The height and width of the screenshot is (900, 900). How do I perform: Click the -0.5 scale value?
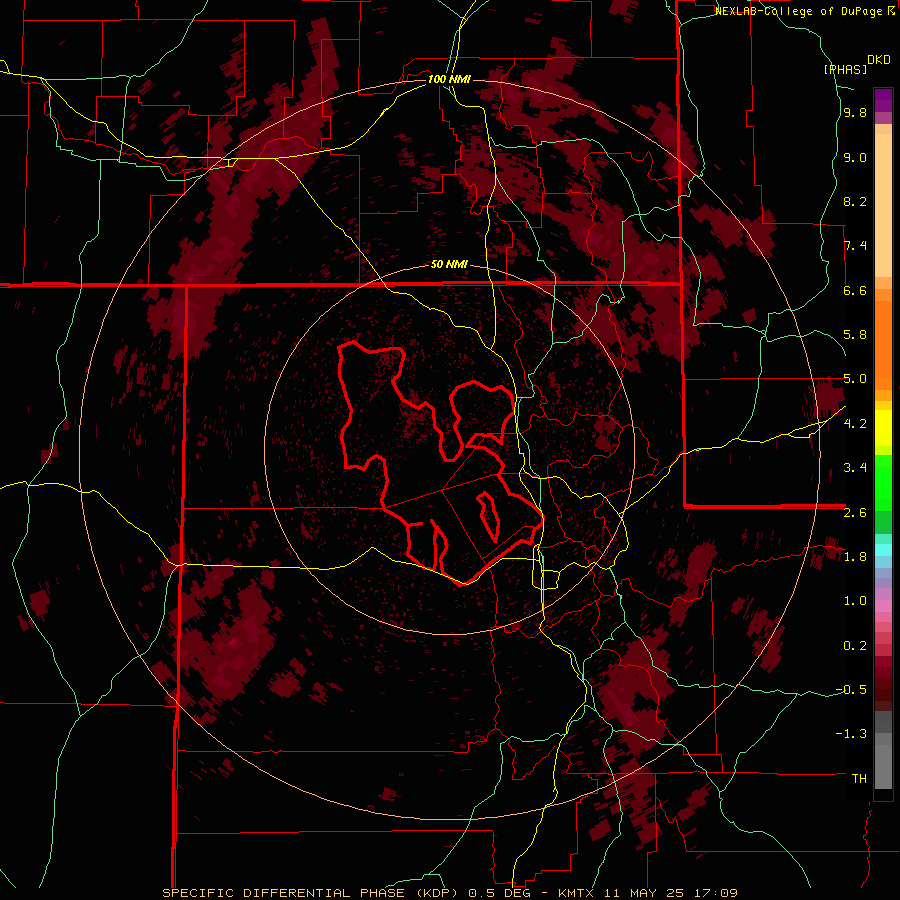click(x=851, y=690)
